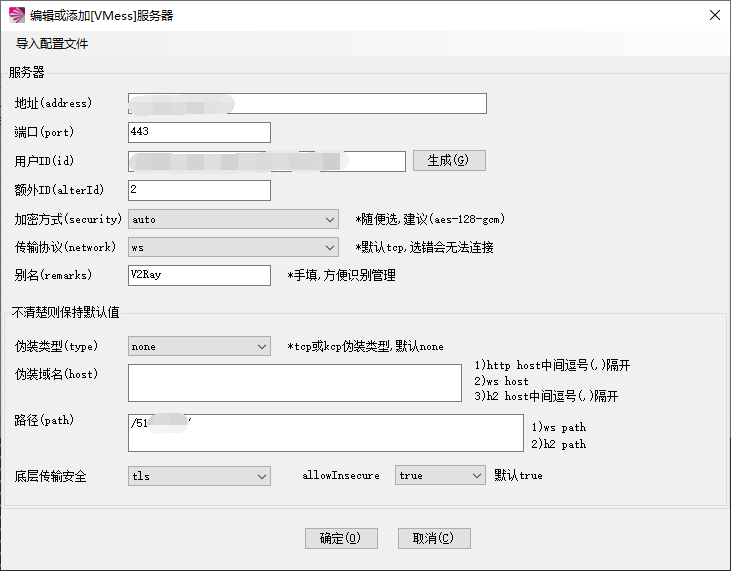Click the 服务器 group label
731x571 pixels.
(x=27, y=72)
